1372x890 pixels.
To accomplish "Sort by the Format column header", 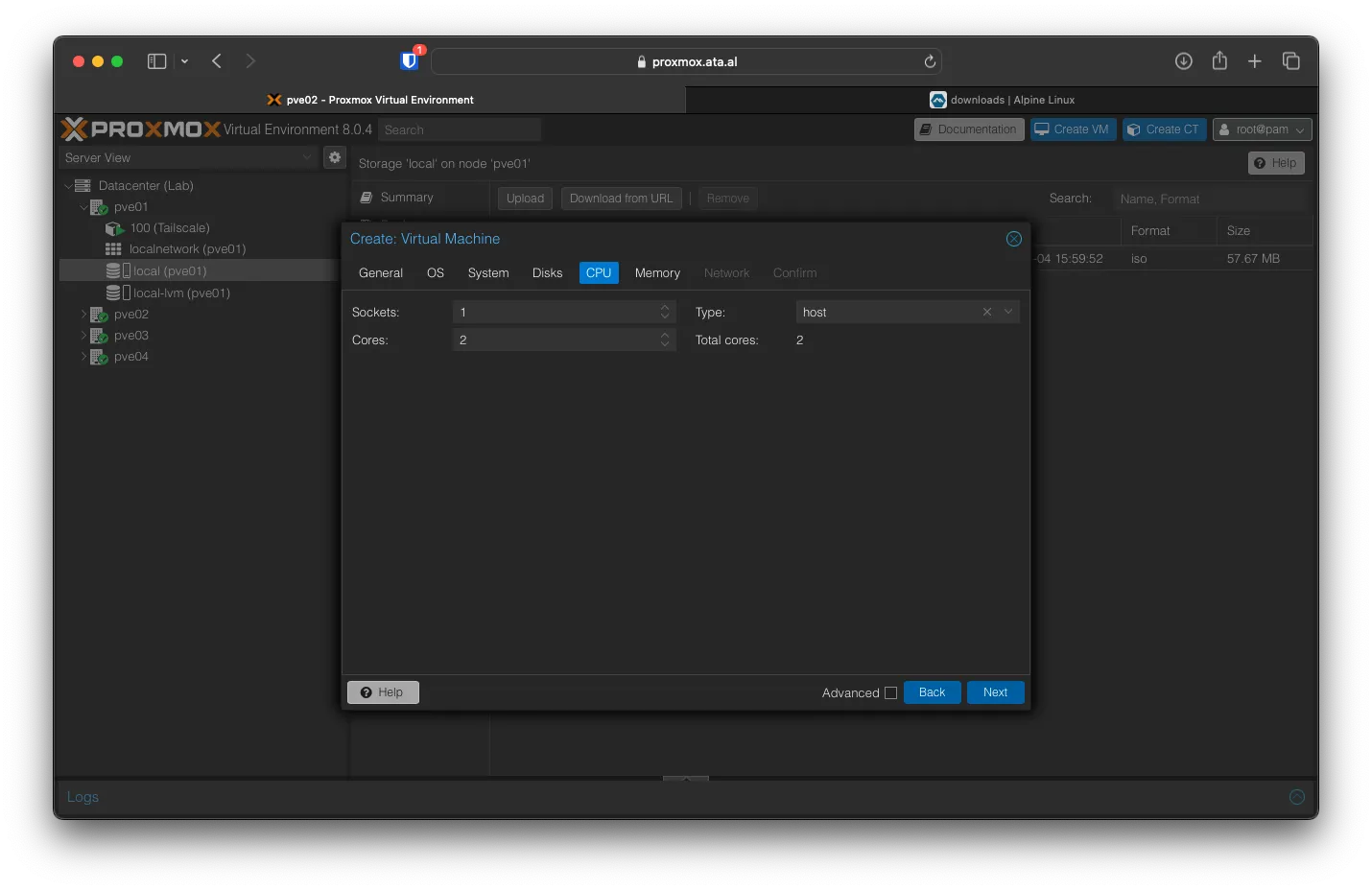I will (x=1168, y=231).
